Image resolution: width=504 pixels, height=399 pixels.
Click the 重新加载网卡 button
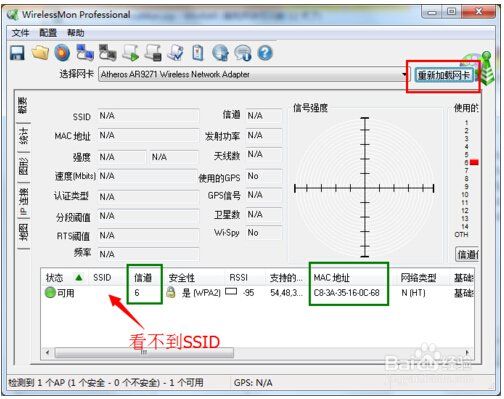(x=444, y=75)
